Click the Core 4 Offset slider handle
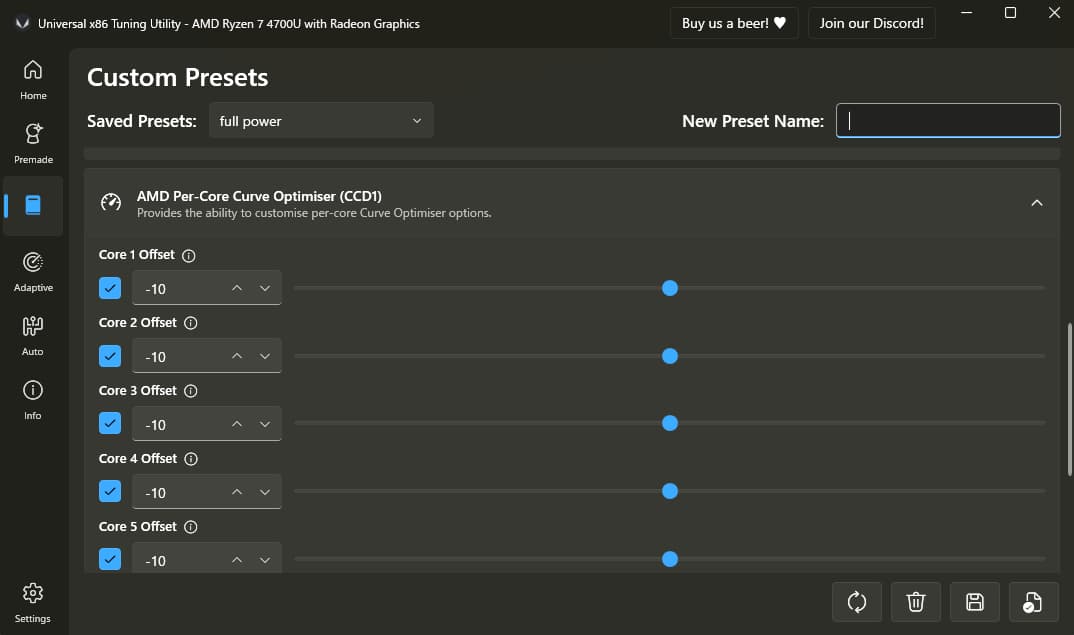 pos(670,491)
